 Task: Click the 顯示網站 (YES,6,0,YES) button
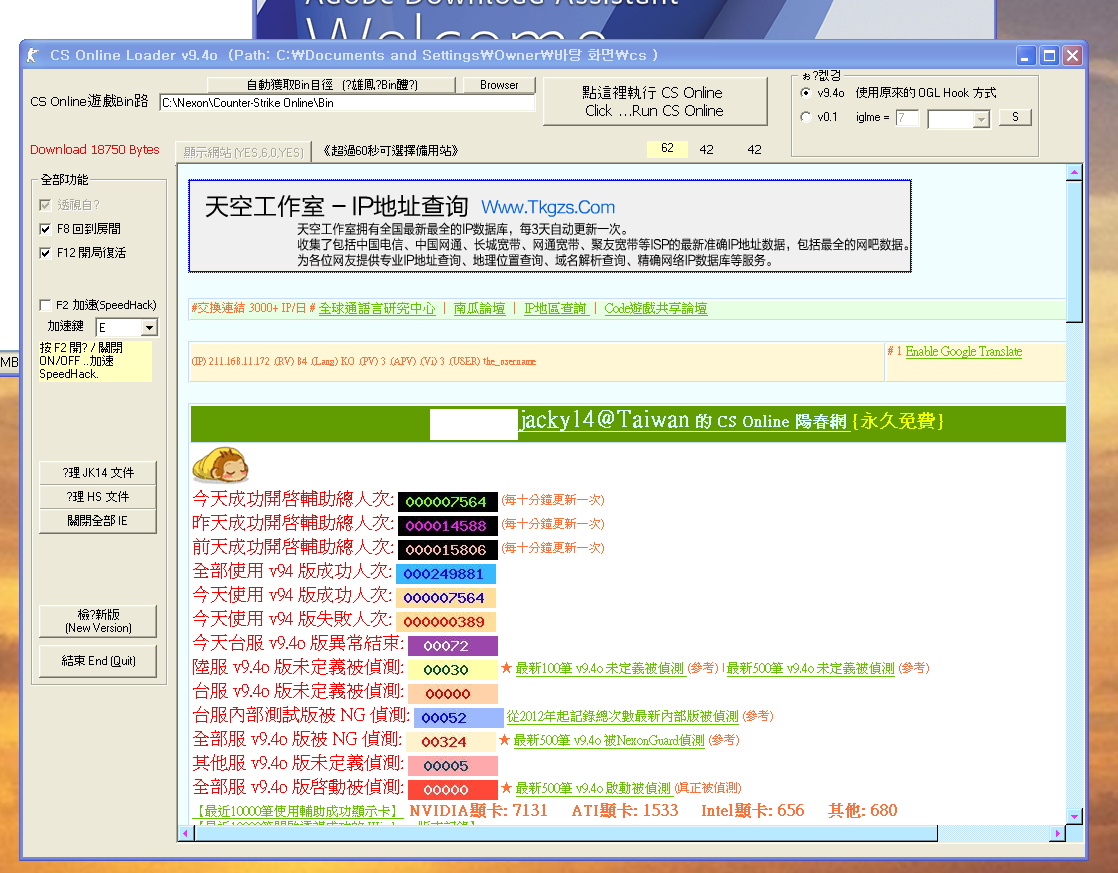pyautogui.click(x=242, y=152)
